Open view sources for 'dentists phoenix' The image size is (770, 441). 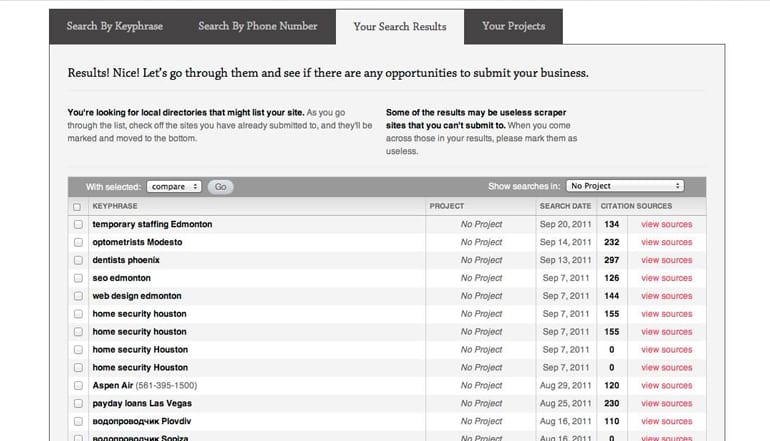coord(666,261)
